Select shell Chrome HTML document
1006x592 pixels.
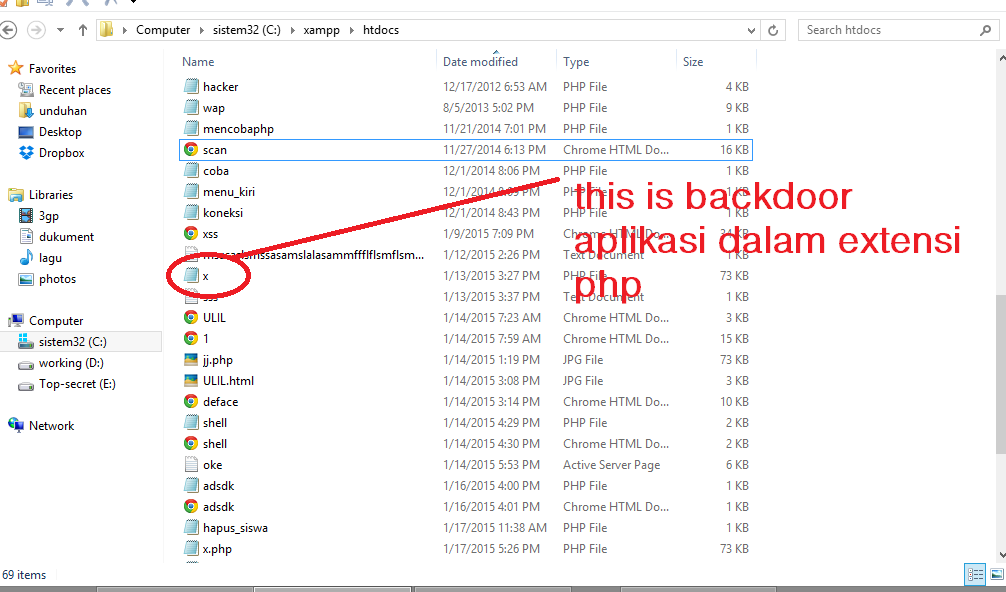(467, 444)
